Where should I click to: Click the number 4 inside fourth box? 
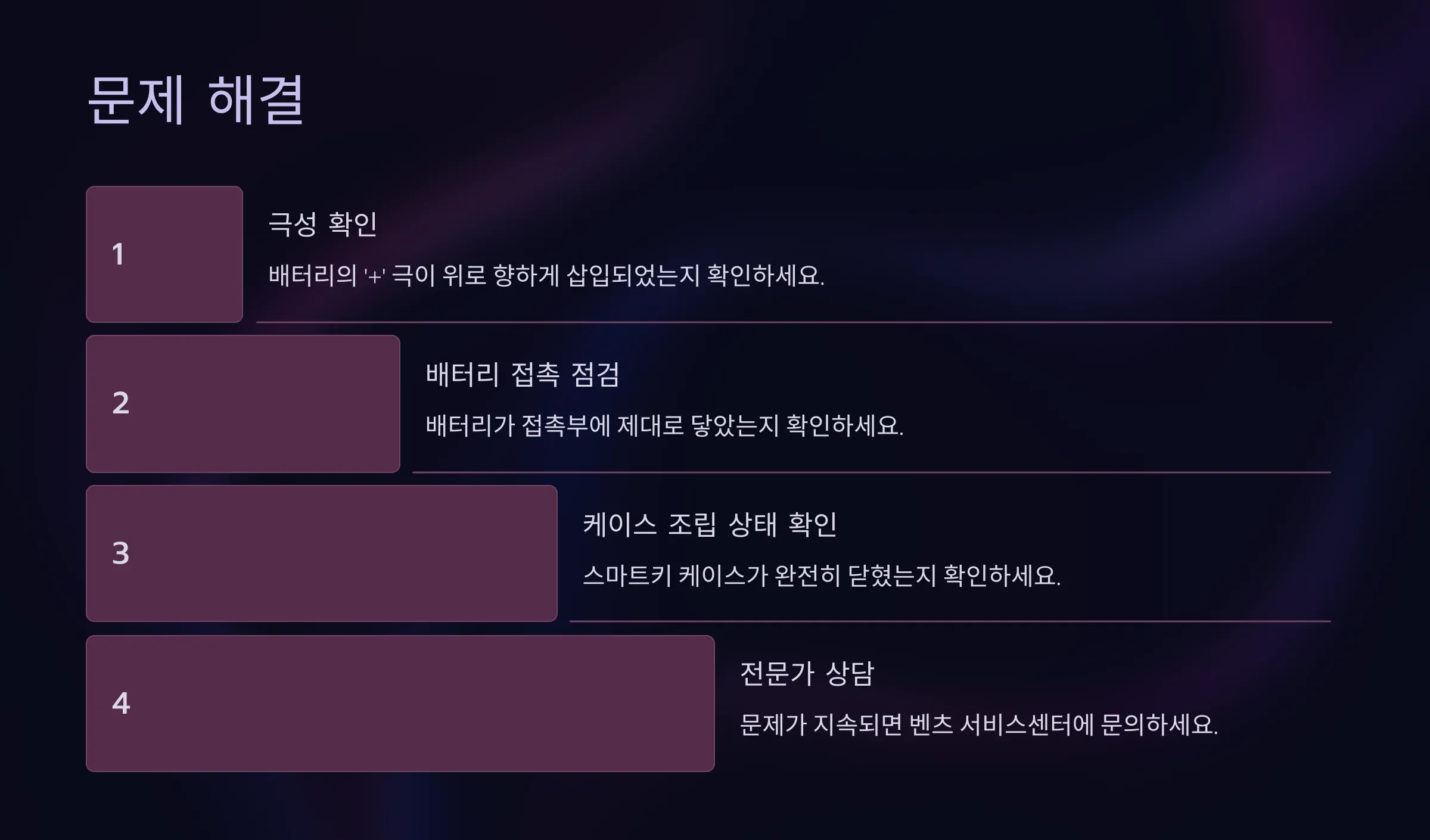121,704
